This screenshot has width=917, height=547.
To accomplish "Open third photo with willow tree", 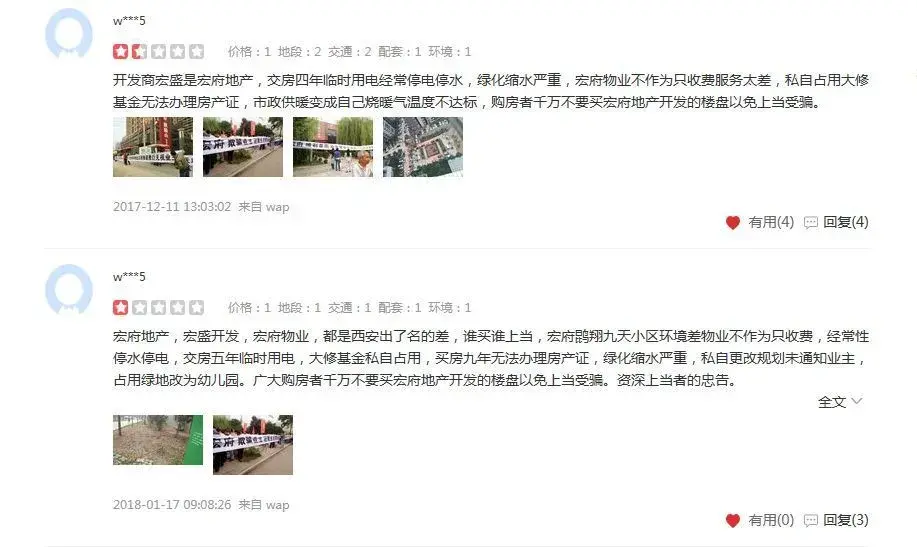I will pyautogui.click(x=333, y=147).
